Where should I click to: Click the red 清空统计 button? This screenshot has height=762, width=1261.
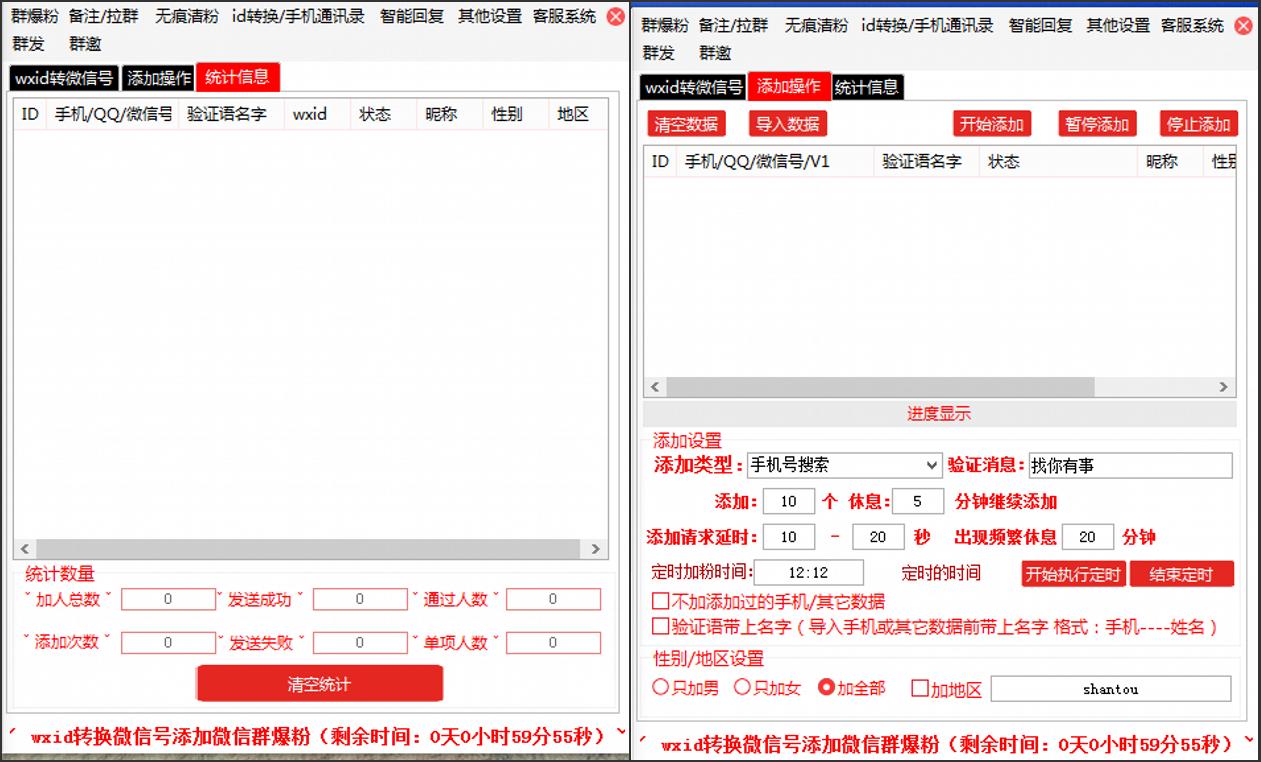point(319,684)
